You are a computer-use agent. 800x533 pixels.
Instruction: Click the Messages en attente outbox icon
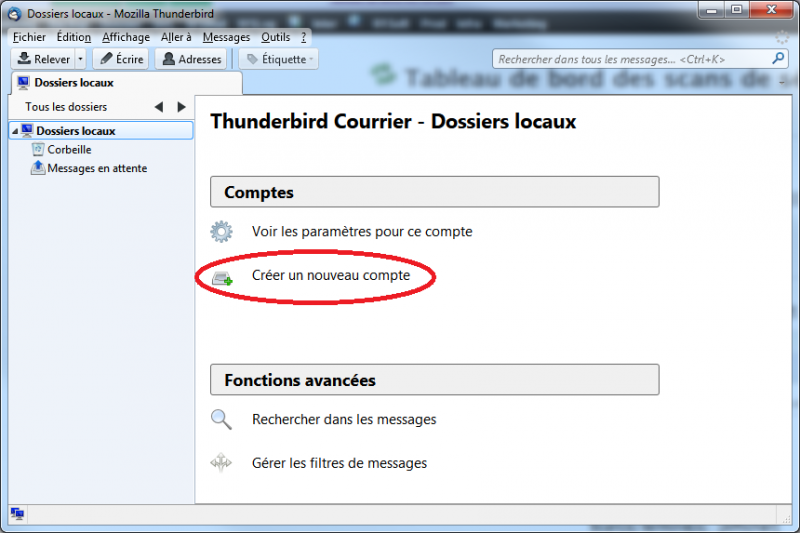click(38, 168)
